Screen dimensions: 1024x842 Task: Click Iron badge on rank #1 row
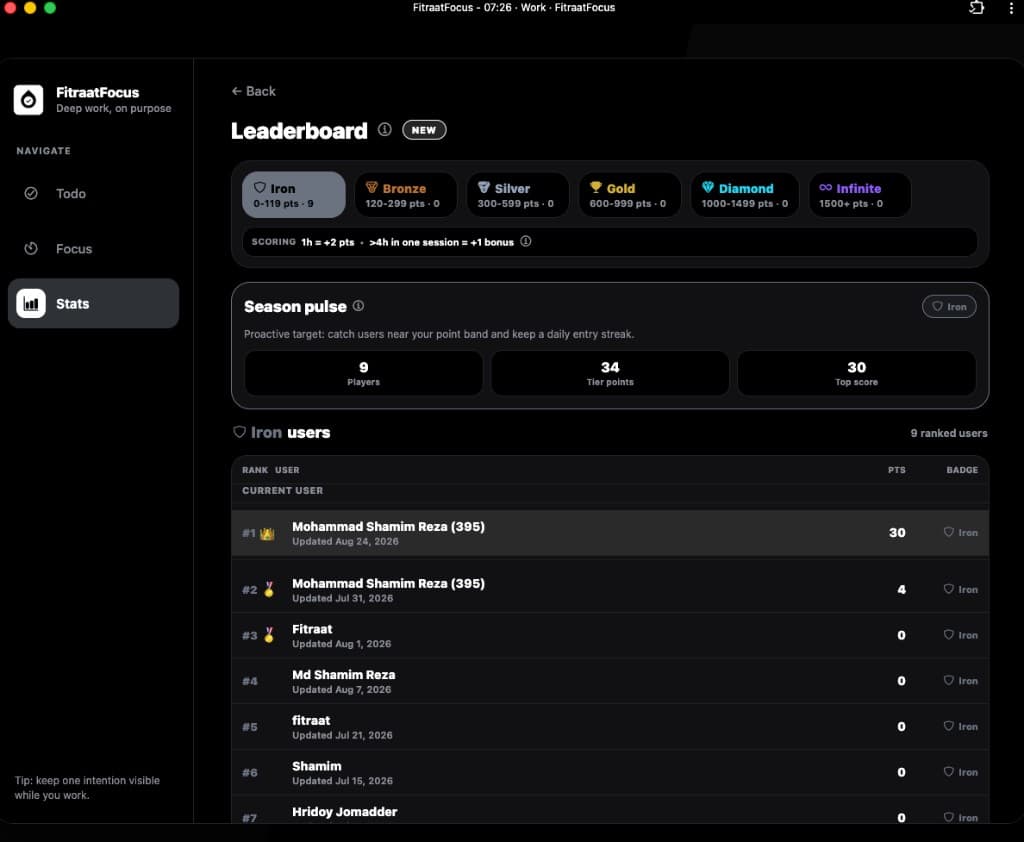[x=961, y=532]
